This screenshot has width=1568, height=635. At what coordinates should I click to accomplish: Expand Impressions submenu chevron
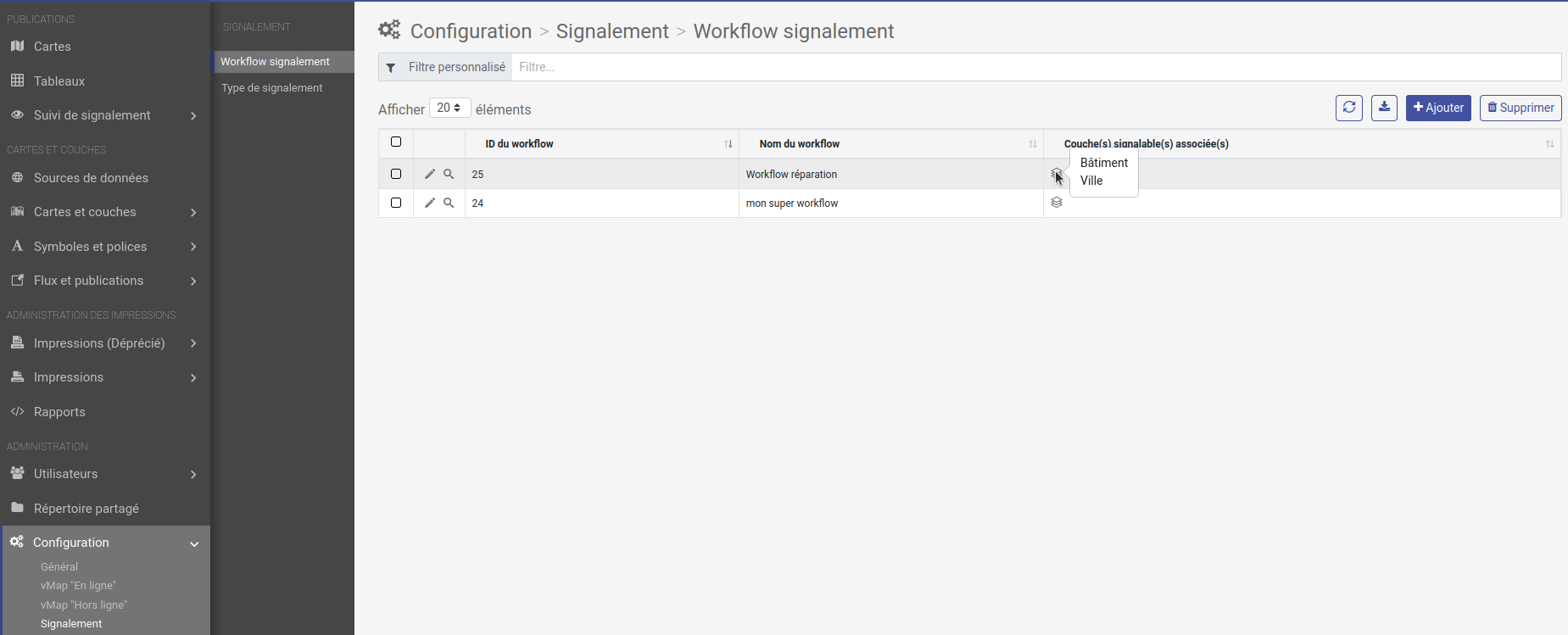[x=193, y=378]
